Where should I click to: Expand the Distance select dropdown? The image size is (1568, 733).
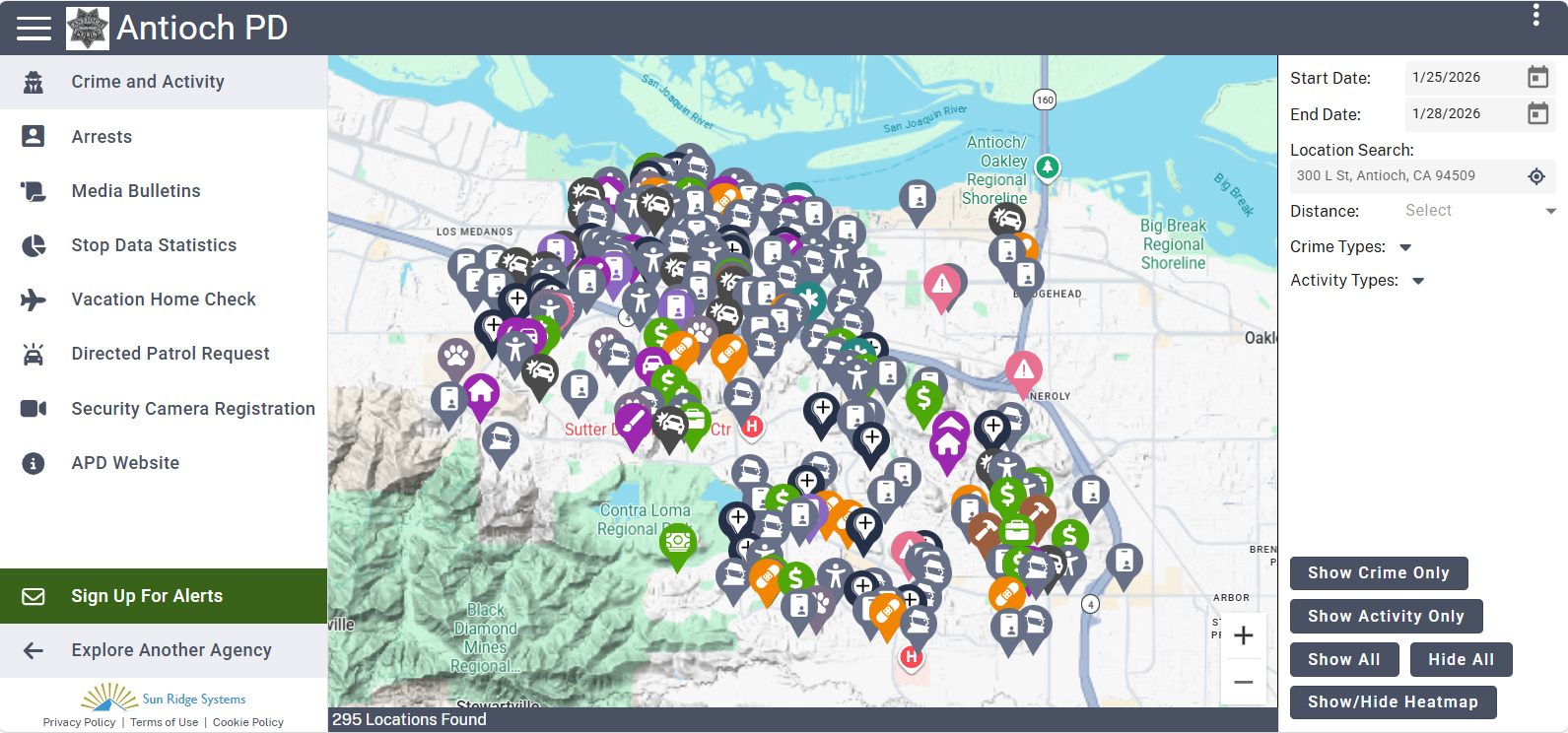pyautogui.click(x=1478, y=211)
